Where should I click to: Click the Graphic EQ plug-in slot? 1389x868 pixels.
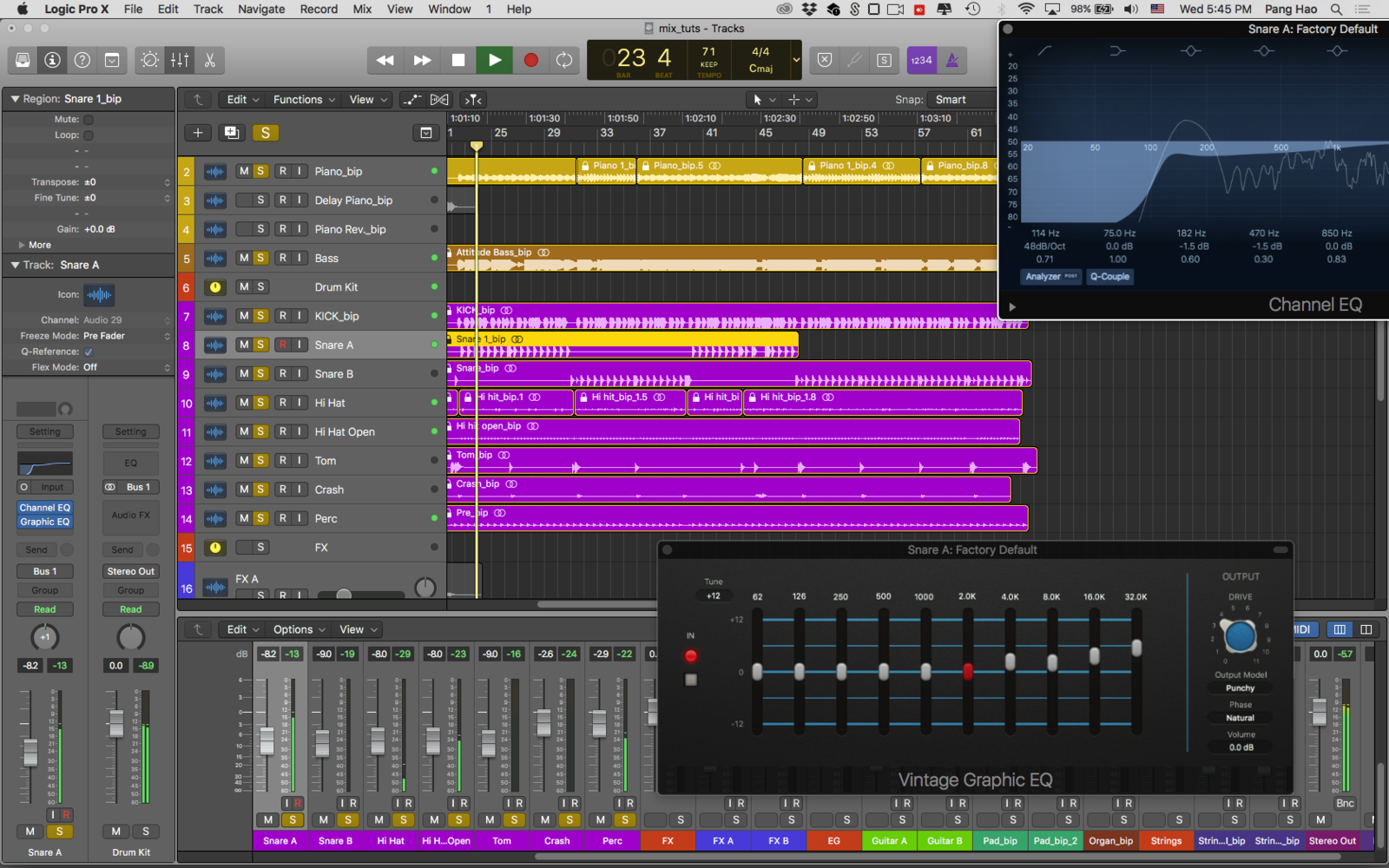[45, 522]
